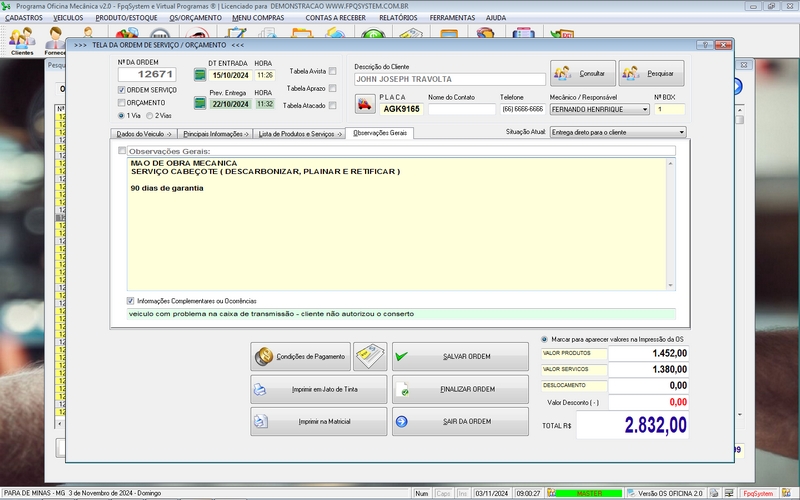Expand the Situação Atual dropdown
This screenshot has width=800, height=500.
click(682, 132)
